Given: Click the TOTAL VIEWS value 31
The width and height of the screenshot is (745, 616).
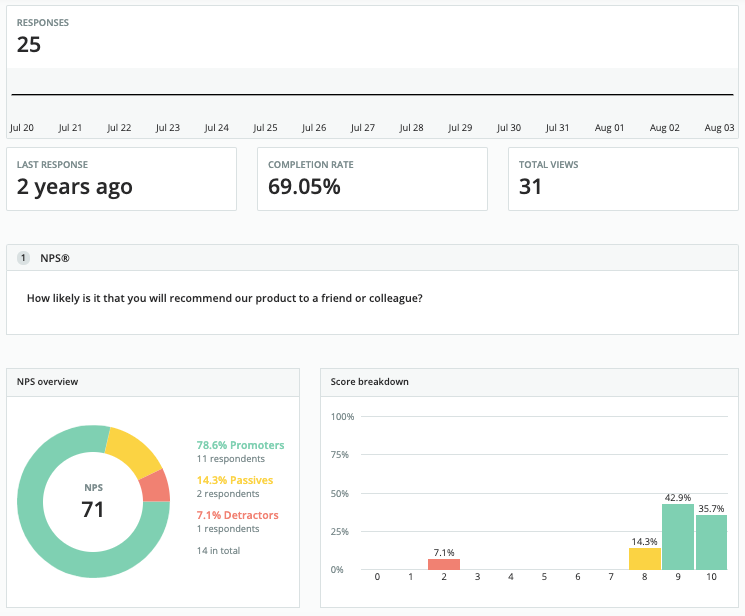Looking at the screenshot, I should (530, 186).
